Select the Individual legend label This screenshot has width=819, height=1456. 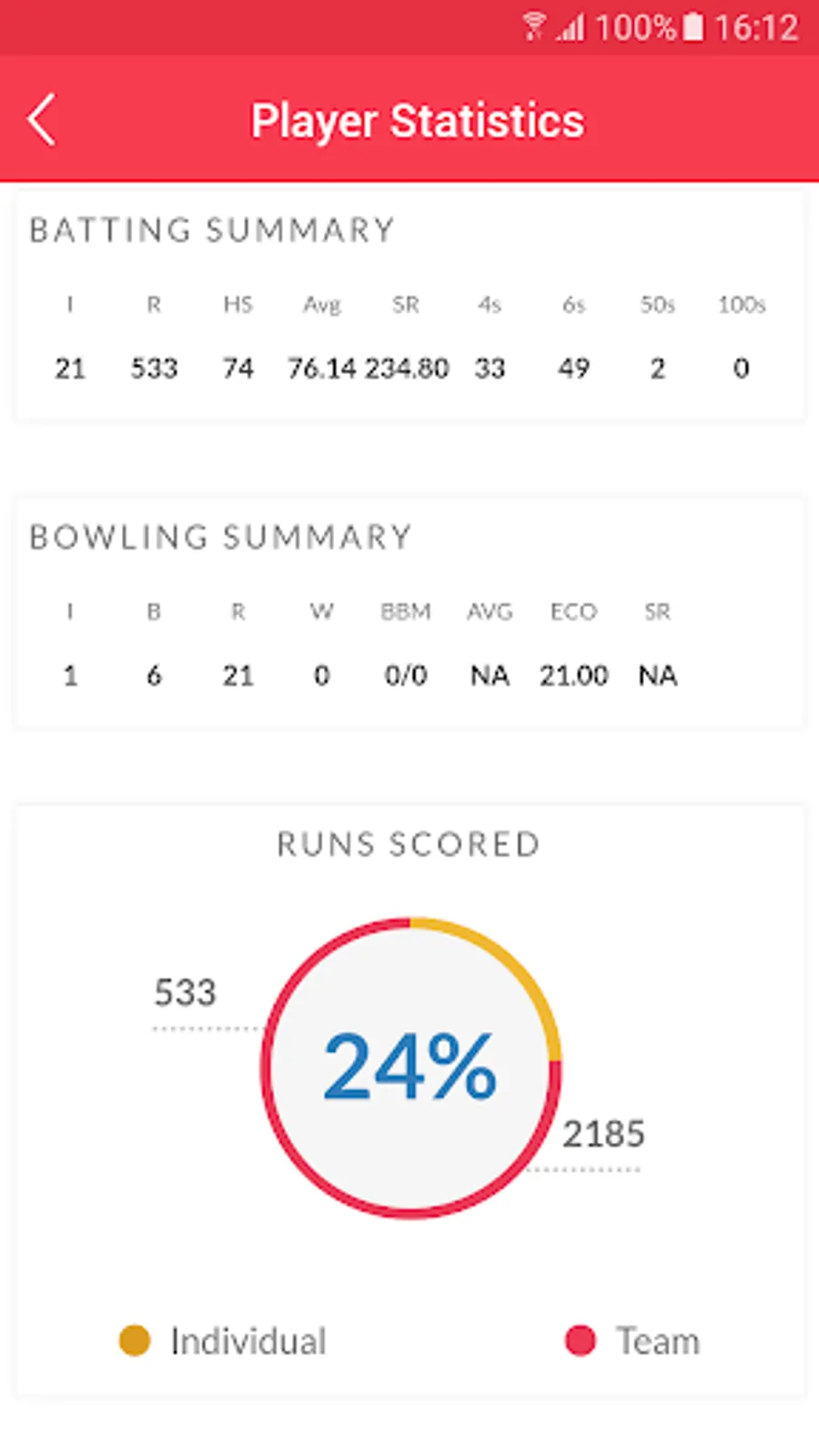point(248,1341)
